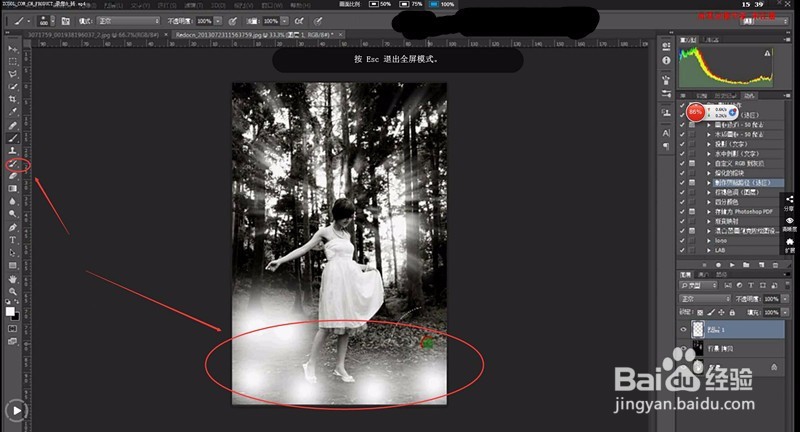Select the Eyedropper tool

coord(13,112)
